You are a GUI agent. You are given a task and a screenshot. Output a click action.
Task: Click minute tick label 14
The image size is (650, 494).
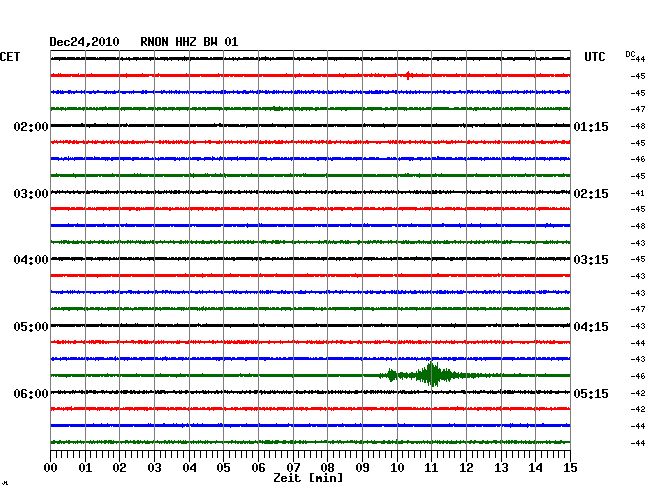[x=535, y=467]
